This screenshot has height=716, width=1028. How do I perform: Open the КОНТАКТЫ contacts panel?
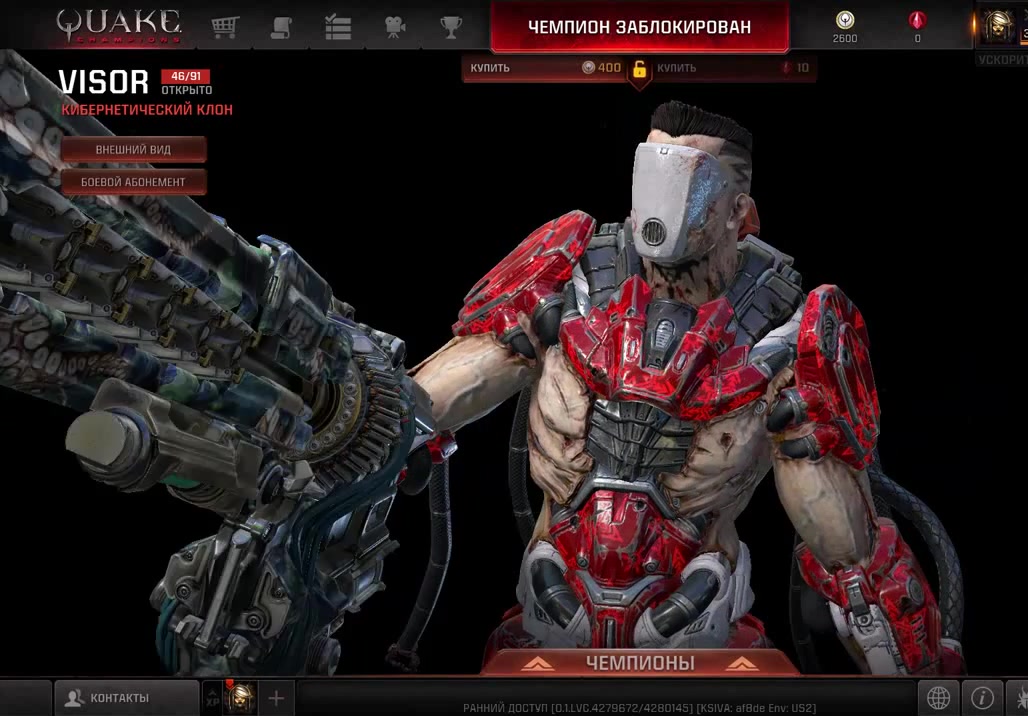coord(126,697)
